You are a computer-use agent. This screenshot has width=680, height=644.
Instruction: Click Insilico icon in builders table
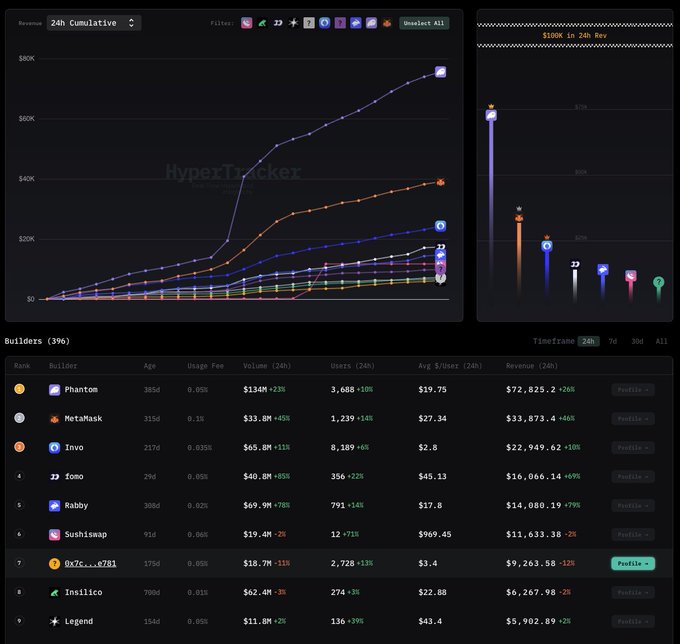pyautogui.click(x=54, y=592)
